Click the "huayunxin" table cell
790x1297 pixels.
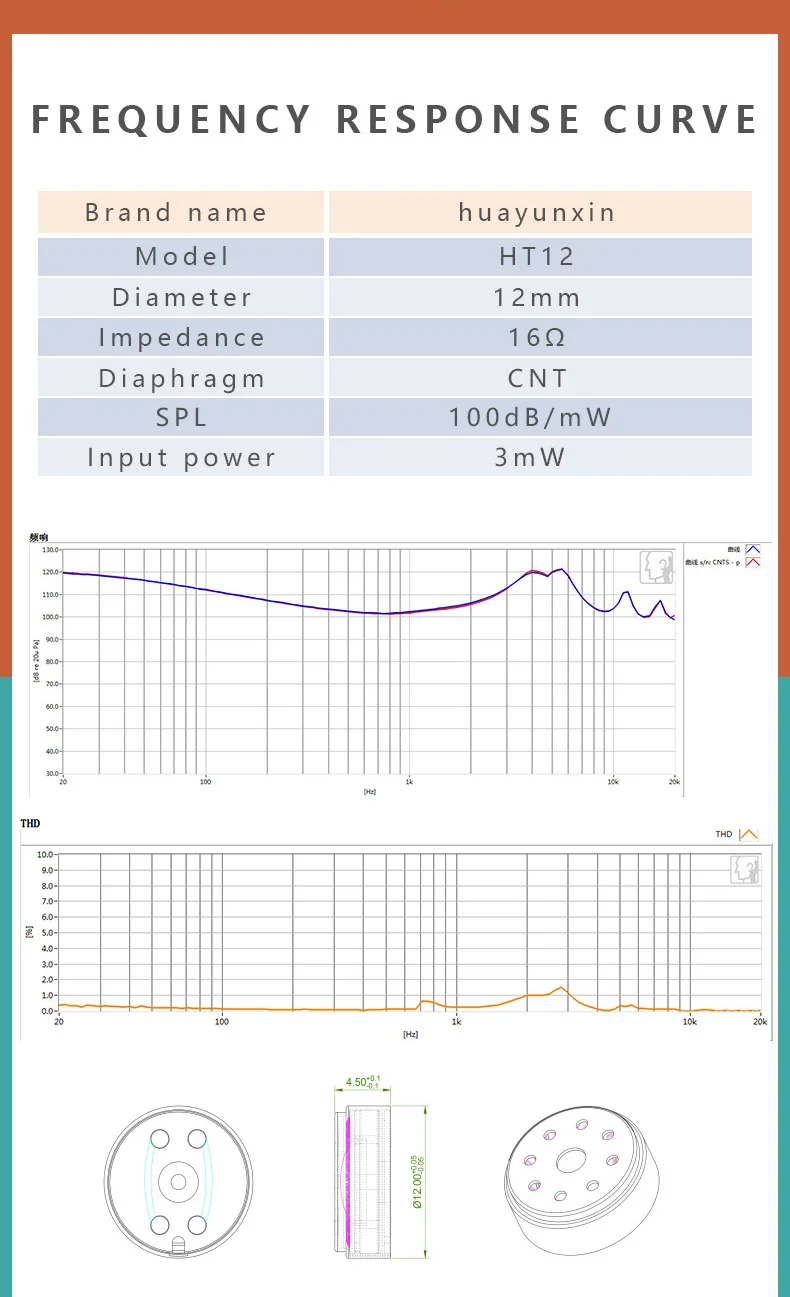point(540,212)
